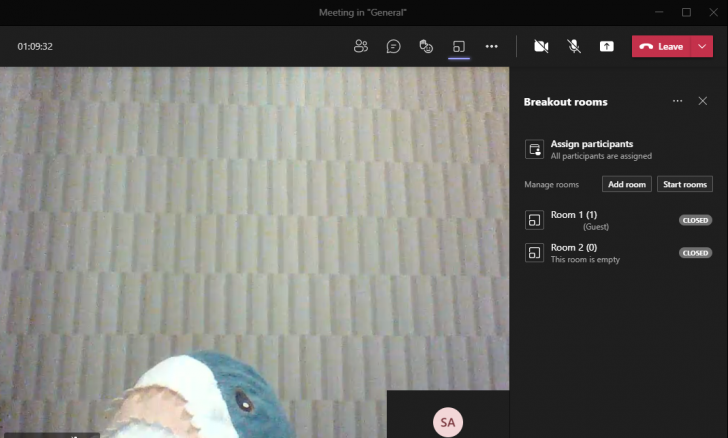Click the '(Guest)' label under Room 1
The image size is (728, 438).
coord(596,227)
